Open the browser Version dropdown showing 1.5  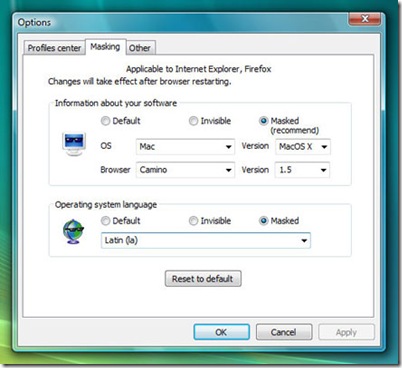[302, 170]
